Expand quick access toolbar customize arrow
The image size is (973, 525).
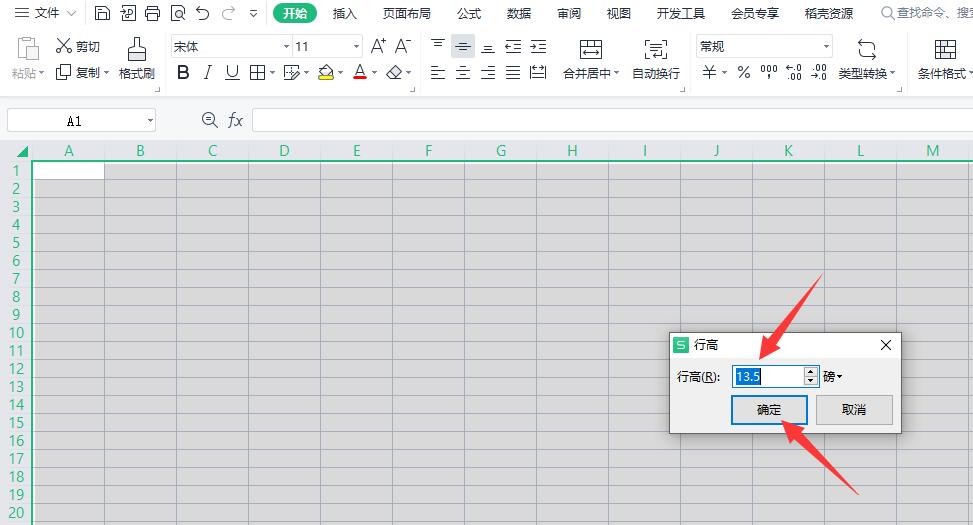[253, 13]
